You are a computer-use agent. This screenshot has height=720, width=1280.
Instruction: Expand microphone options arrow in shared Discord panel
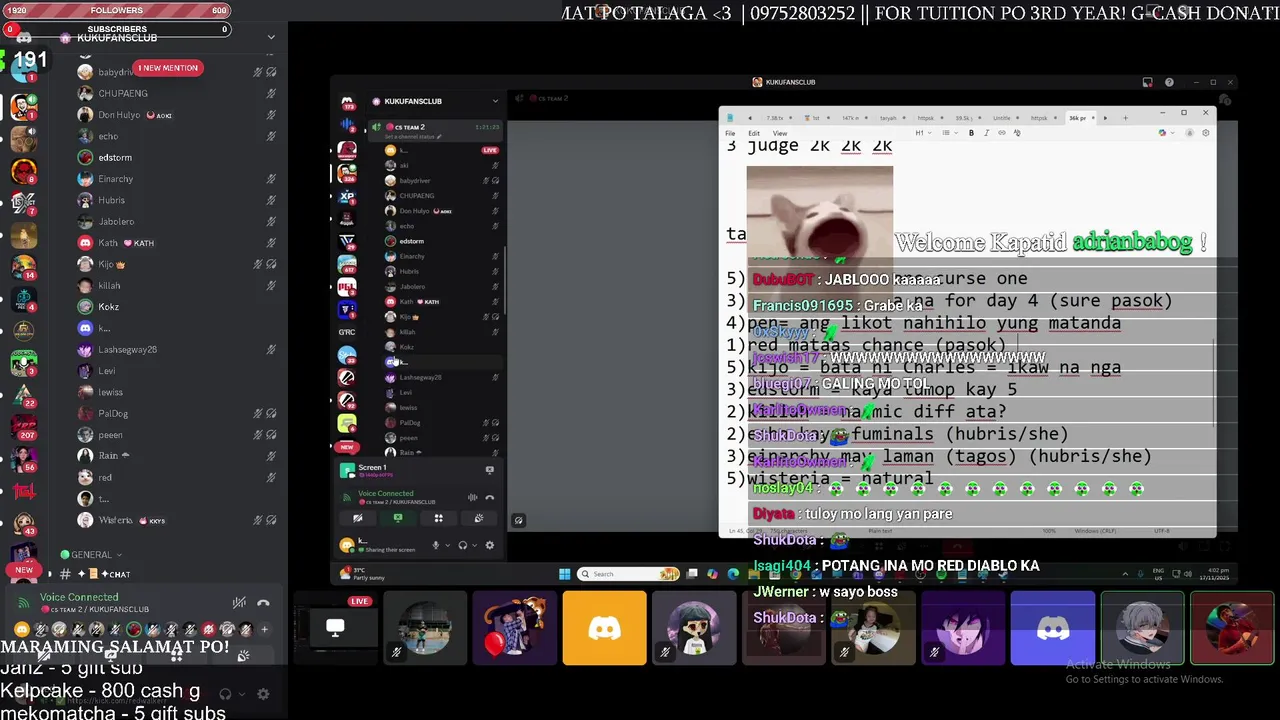coord(448,545)
